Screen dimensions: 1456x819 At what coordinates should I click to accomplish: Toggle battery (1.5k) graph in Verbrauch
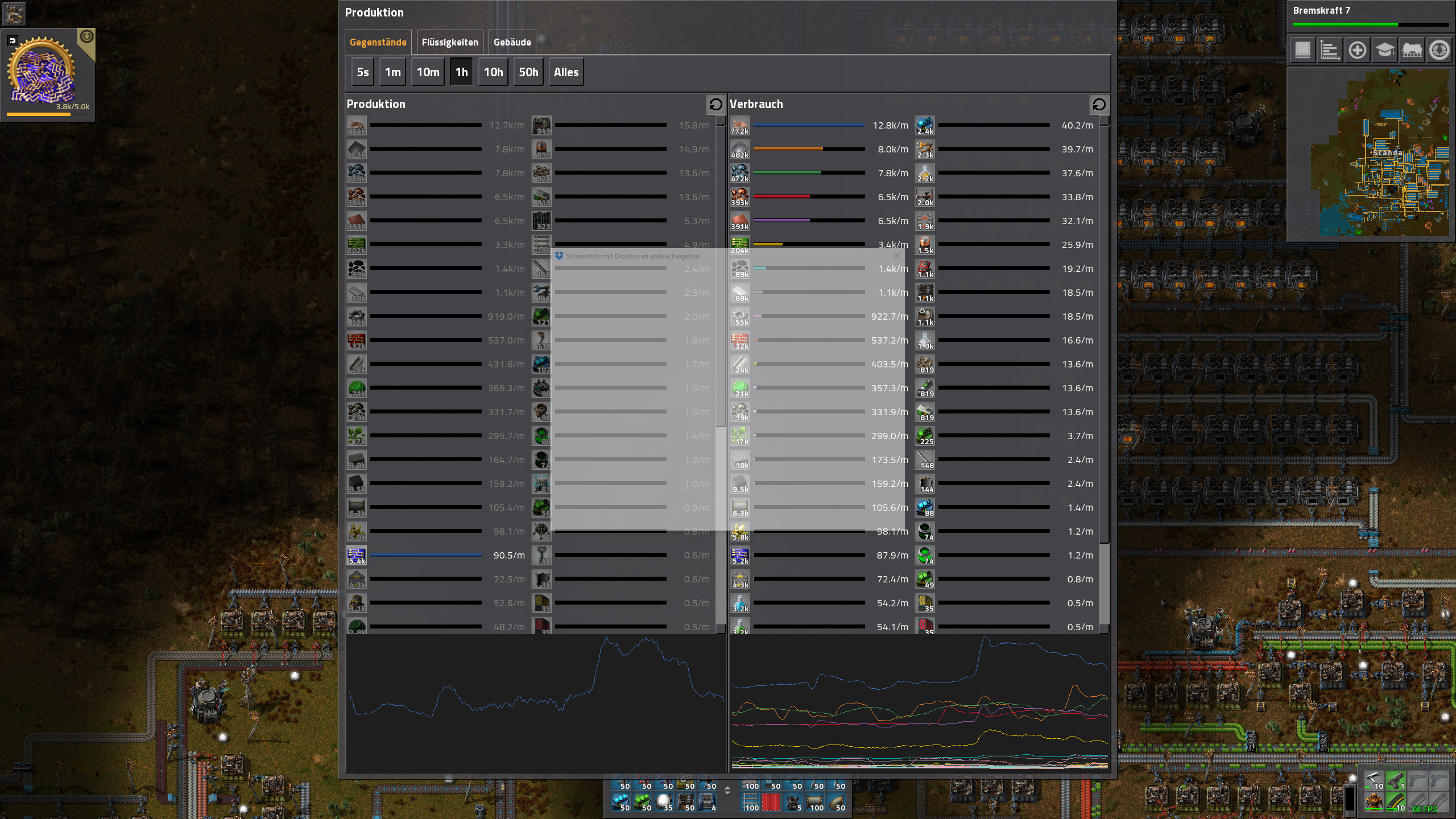tap(925, 245)
